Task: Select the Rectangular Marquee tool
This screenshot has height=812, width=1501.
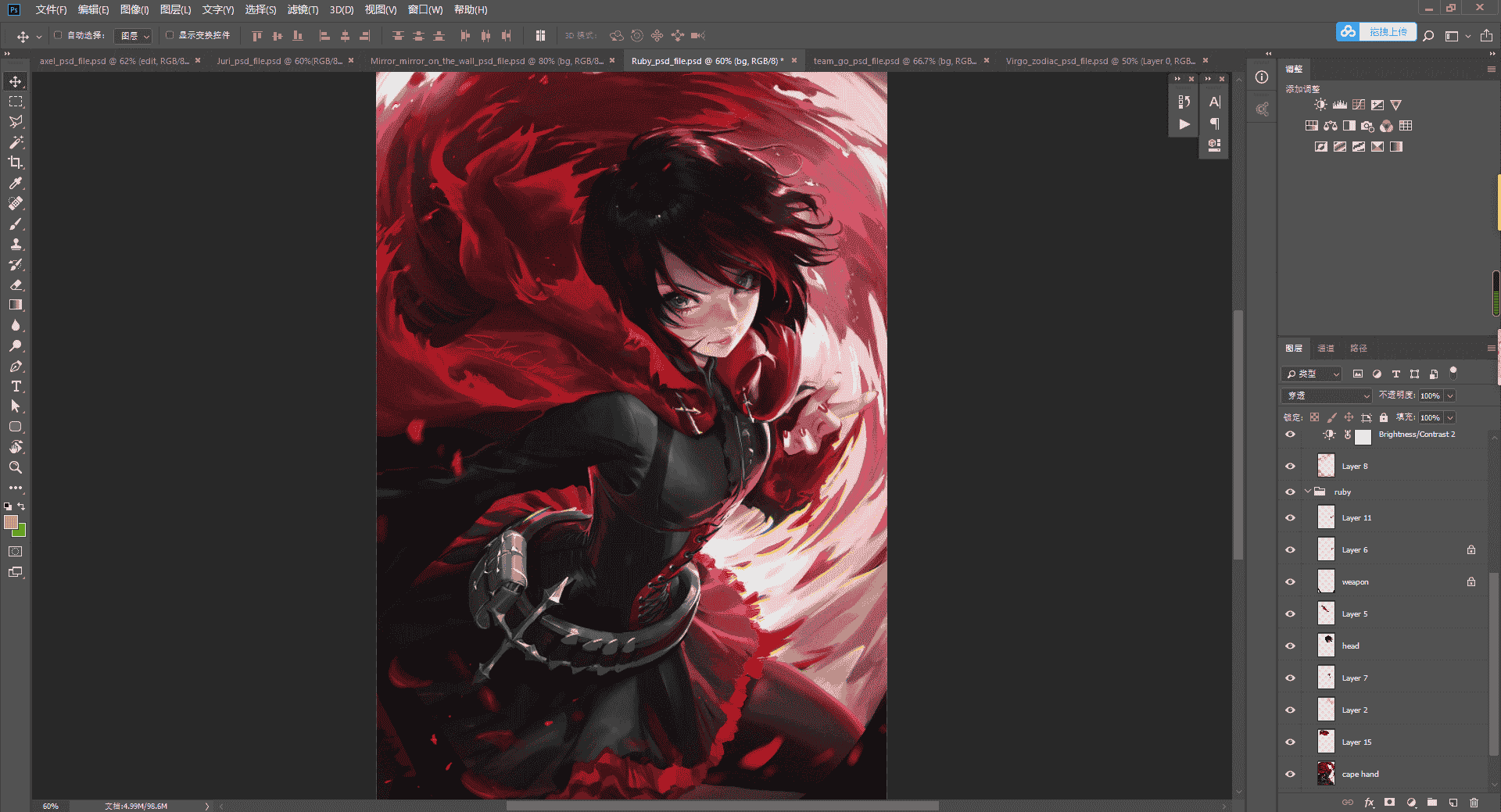Action: (16, 102)
